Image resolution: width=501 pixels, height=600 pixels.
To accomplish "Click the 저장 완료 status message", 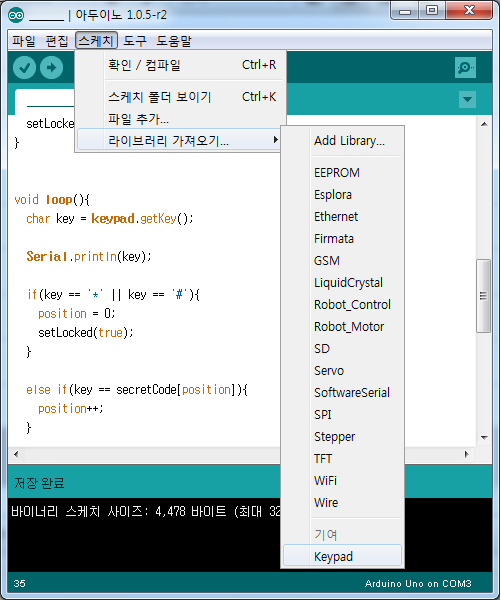I will click(x=39, y=483).
